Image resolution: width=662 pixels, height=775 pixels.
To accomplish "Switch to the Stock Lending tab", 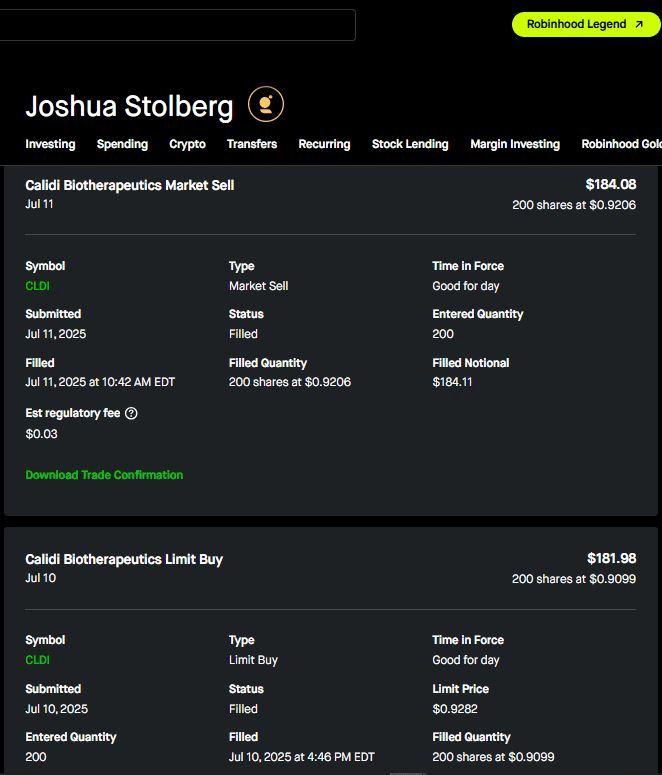I will point(410,144).
